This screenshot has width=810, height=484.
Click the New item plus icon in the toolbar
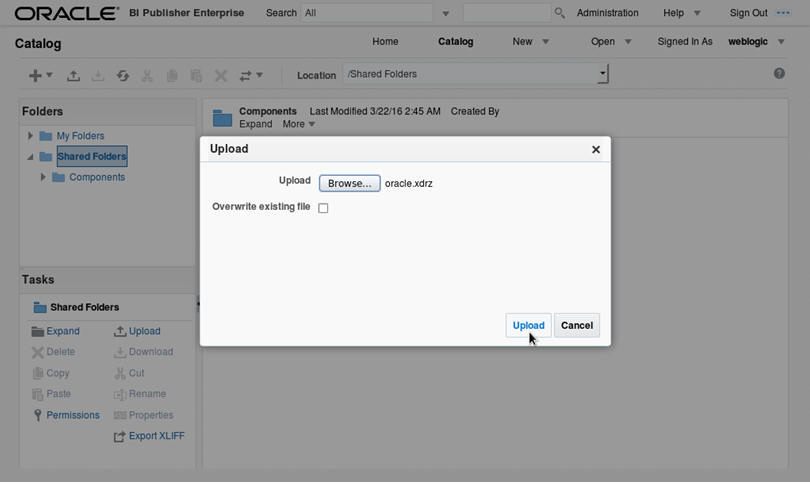click(x=35, y=75)
